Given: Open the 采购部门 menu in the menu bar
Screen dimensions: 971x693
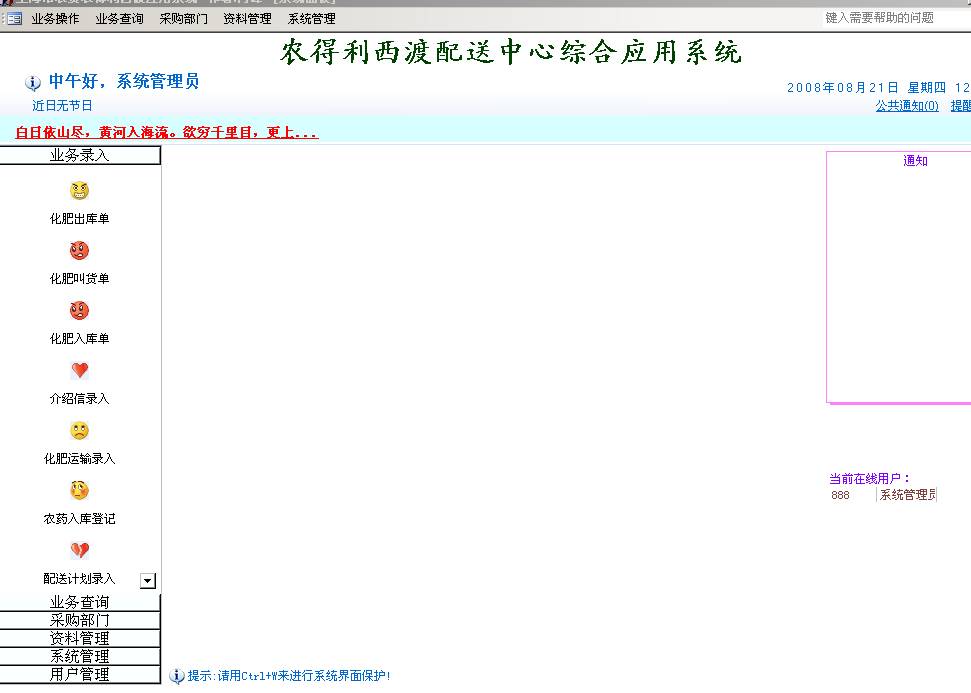Looking at the screenshot, I should pyautogui.click(x=183, y=19).
